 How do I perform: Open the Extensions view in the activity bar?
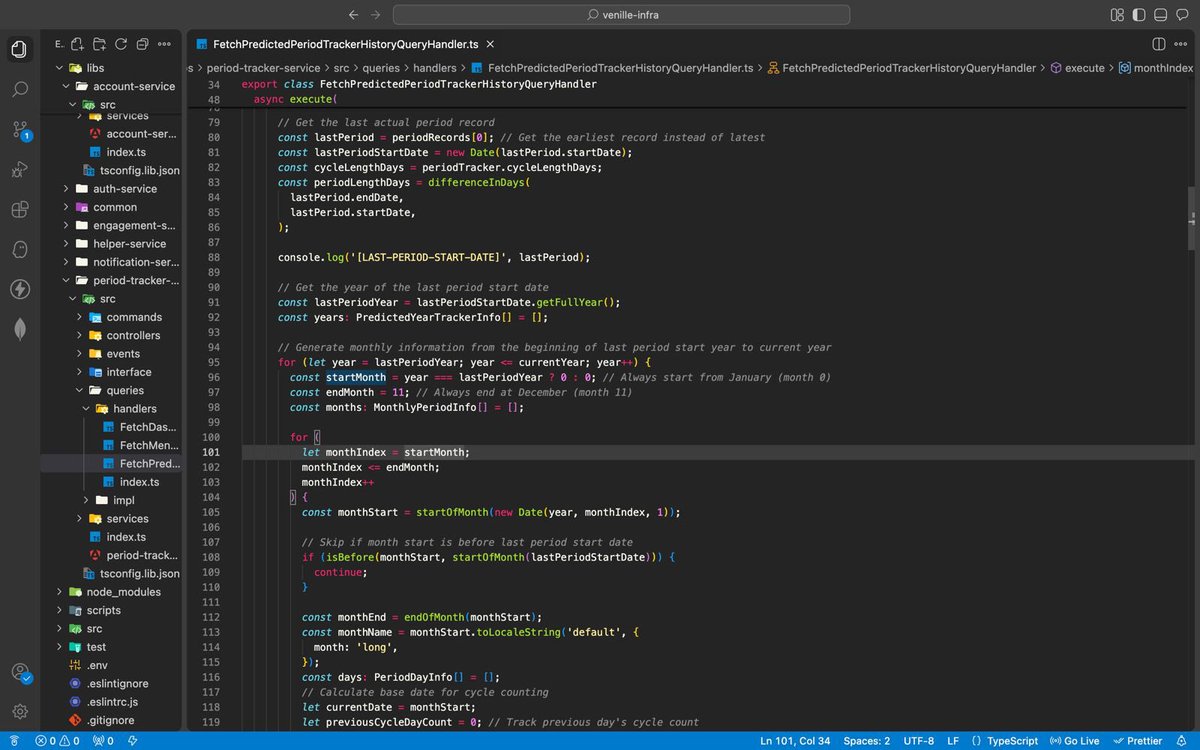click(19, 209)
